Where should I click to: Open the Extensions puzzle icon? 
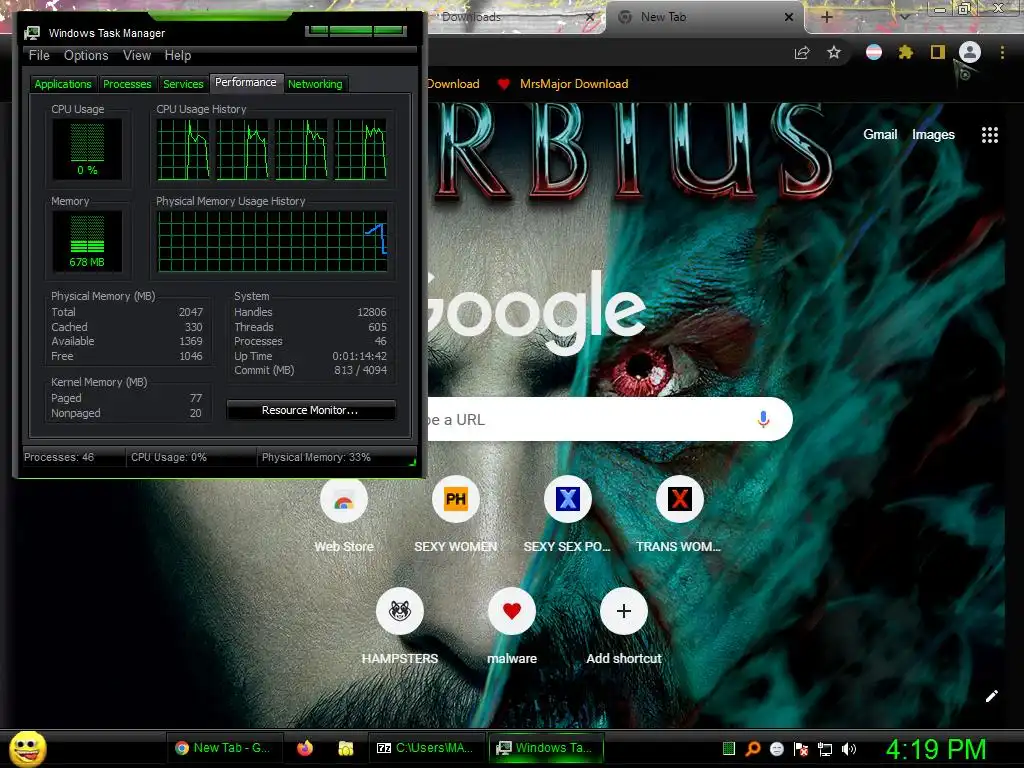pos(905,52)
